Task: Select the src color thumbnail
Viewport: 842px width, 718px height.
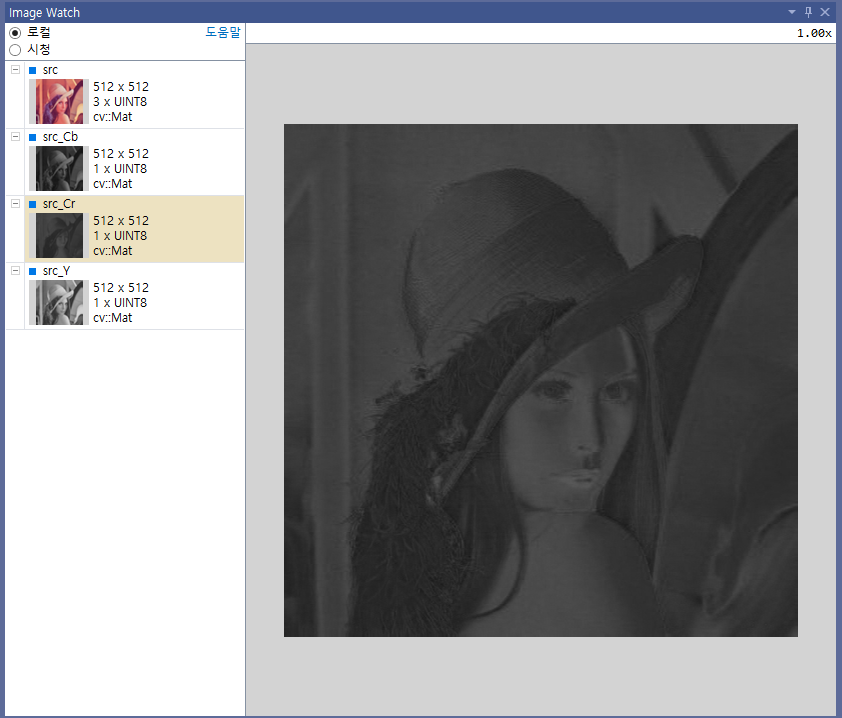Action: coord(59,101)
